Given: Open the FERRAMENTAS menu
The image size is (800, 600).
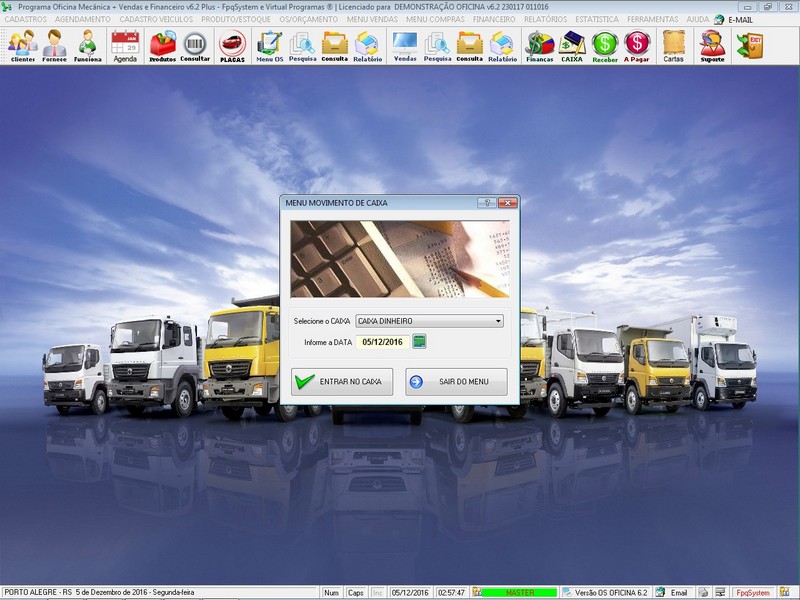Looking at the screenshot, I should coord(653,19).
